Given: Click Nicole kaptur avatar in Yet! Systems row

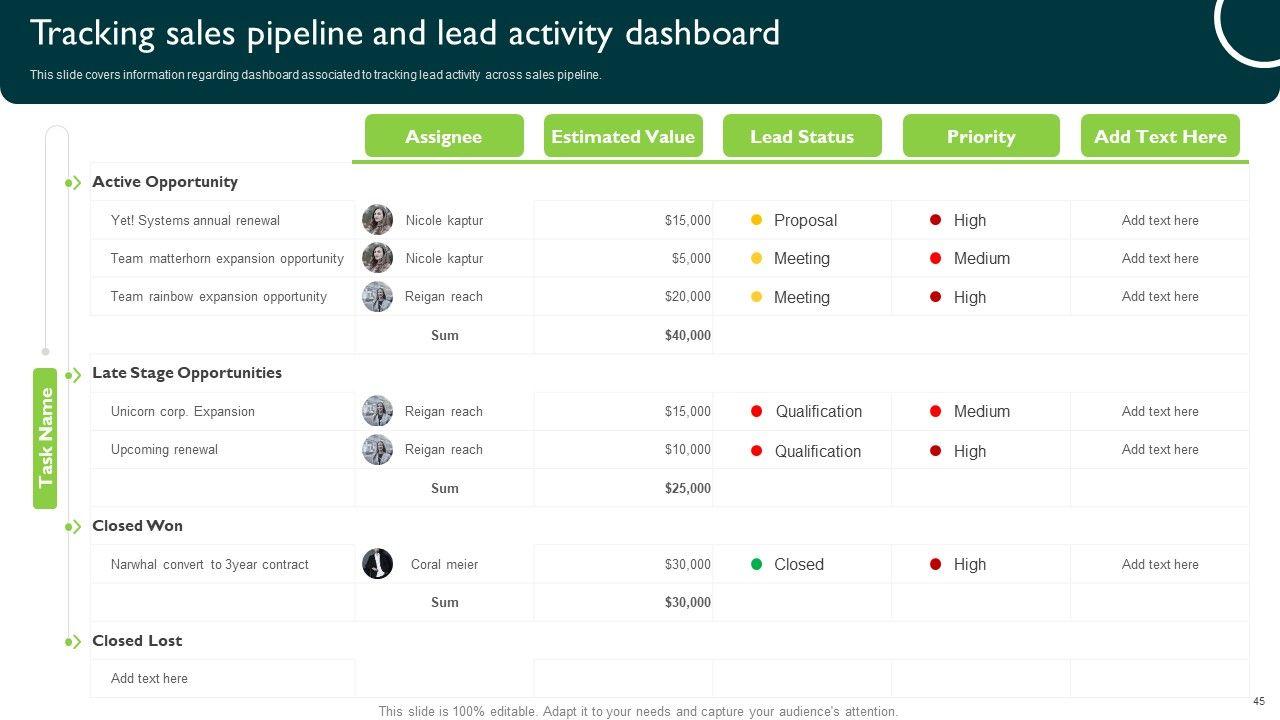Looking at the screenshot, I should pyautogui.click(x=377, y=220).
